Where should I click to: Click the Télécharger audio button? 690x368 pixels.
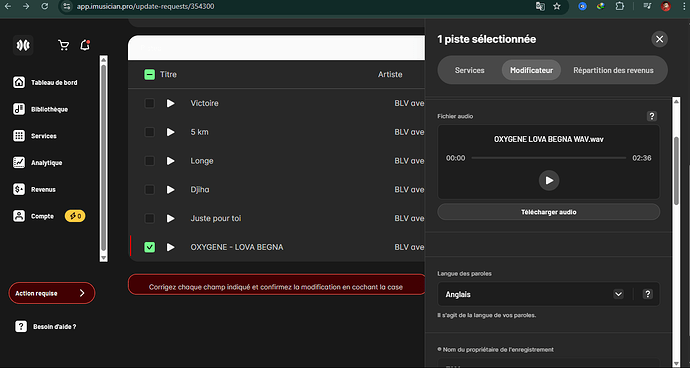549,212
